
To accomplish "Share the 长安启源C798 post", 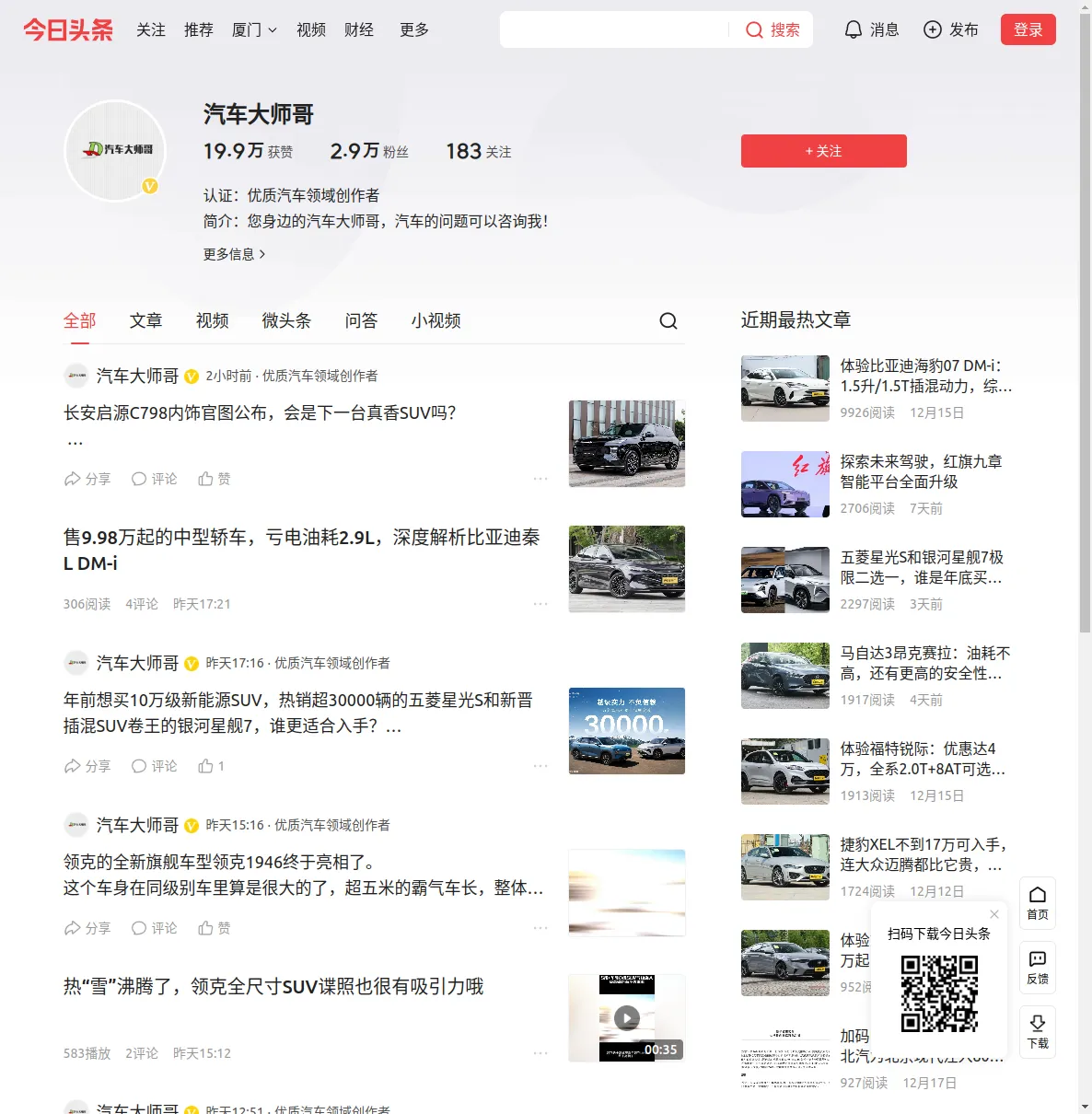I will tap(87, 479).
